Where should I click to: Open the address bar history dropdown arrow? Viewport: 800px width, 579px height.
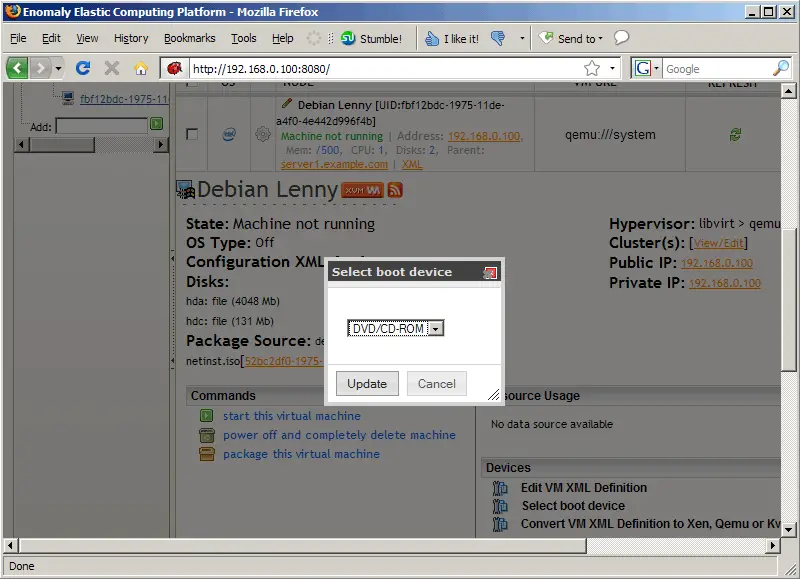tap(612, 68)
